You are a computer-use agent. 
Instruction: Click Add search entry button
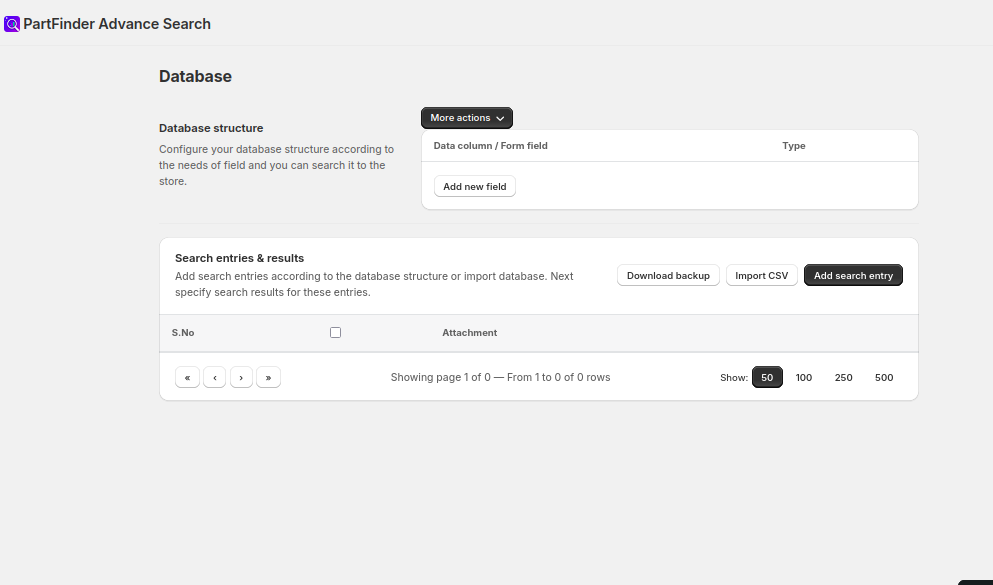[x=853, y=275]
